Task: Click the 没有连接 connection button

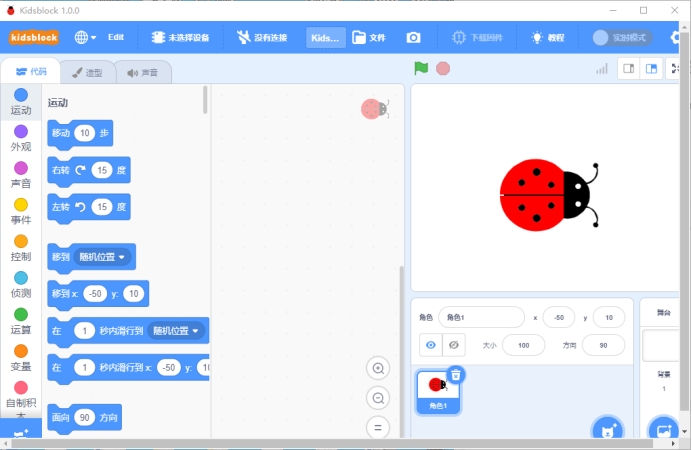Action: 262,38
